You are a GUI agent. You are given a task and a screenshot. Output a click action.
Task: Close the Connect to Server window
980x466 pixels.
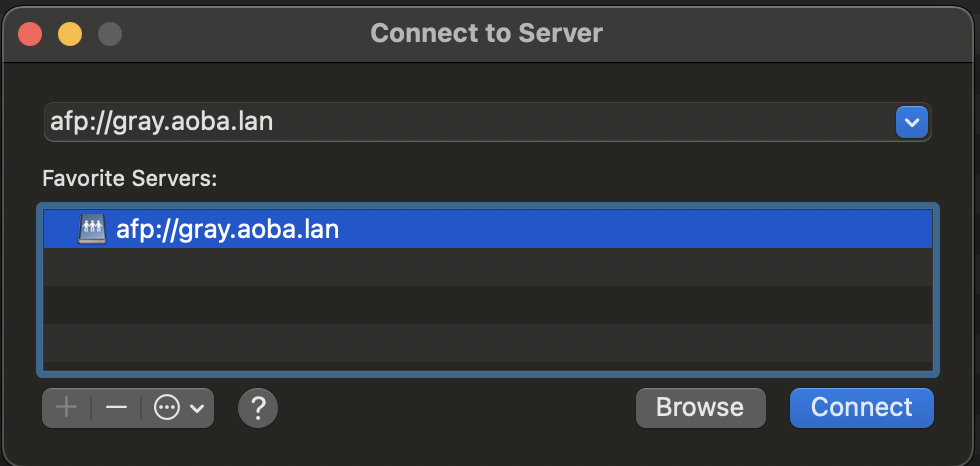(30, 34)
